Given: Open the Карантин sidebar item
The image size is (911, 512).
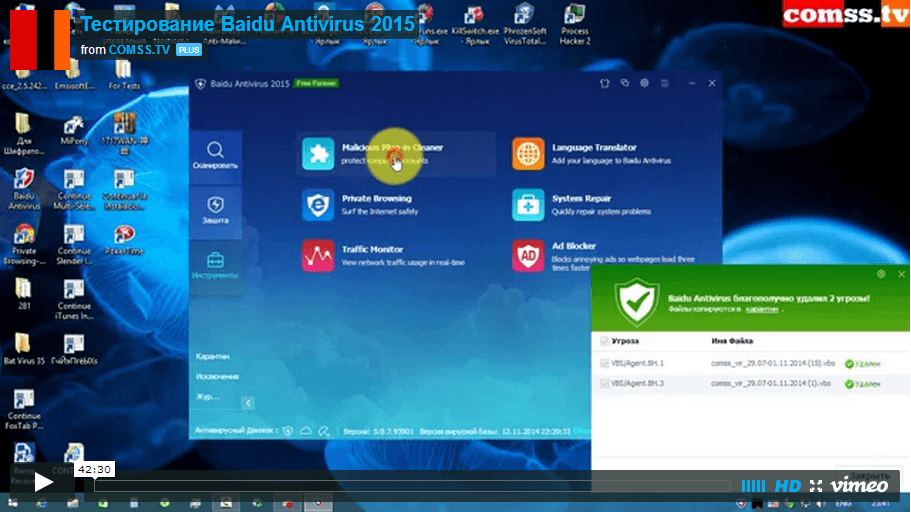Looking at the screenshot, I should 213,356.
